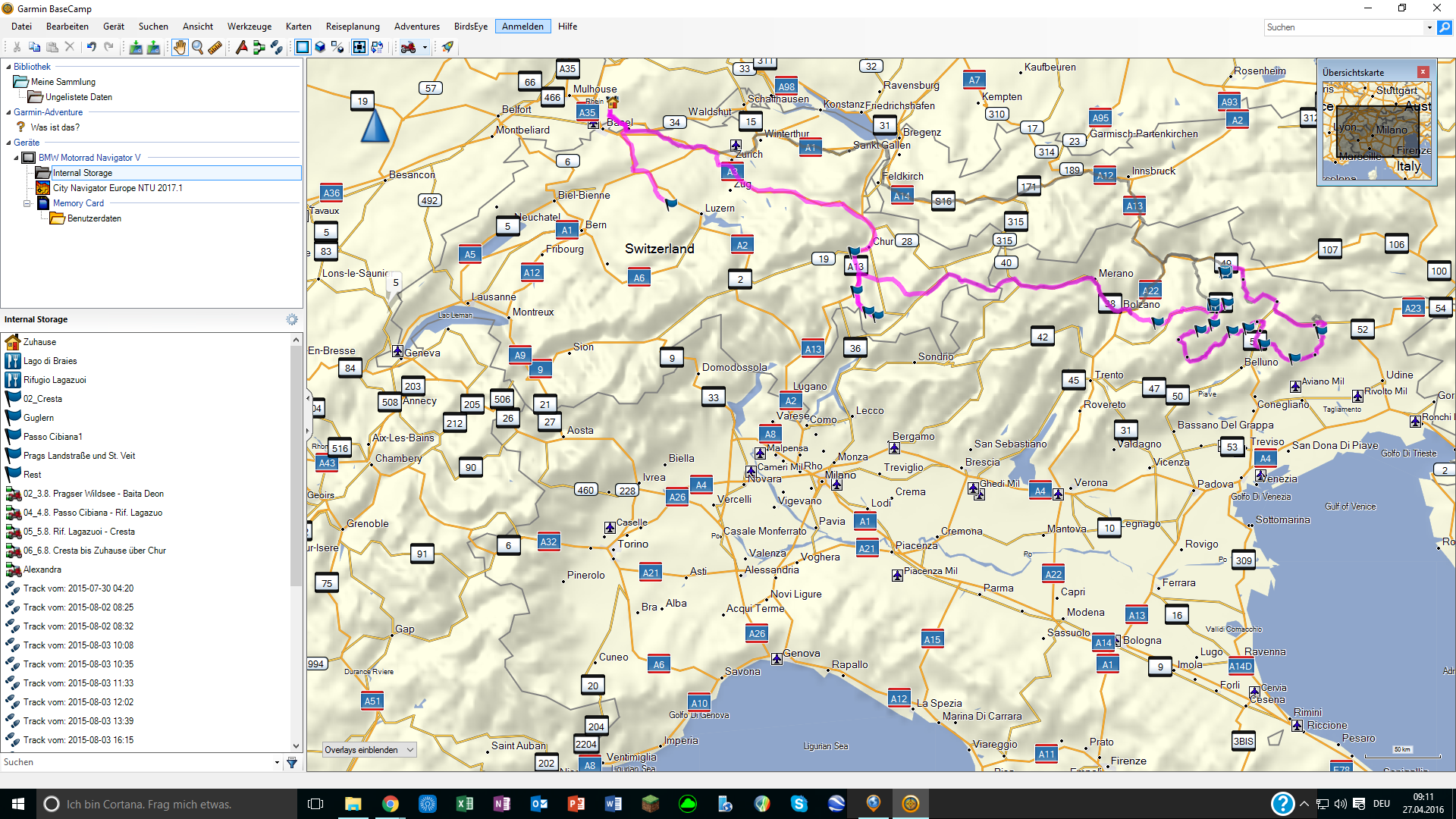Open the Reiseplanung menu
Screen dimensions: 1456x819
pos(353,27)
